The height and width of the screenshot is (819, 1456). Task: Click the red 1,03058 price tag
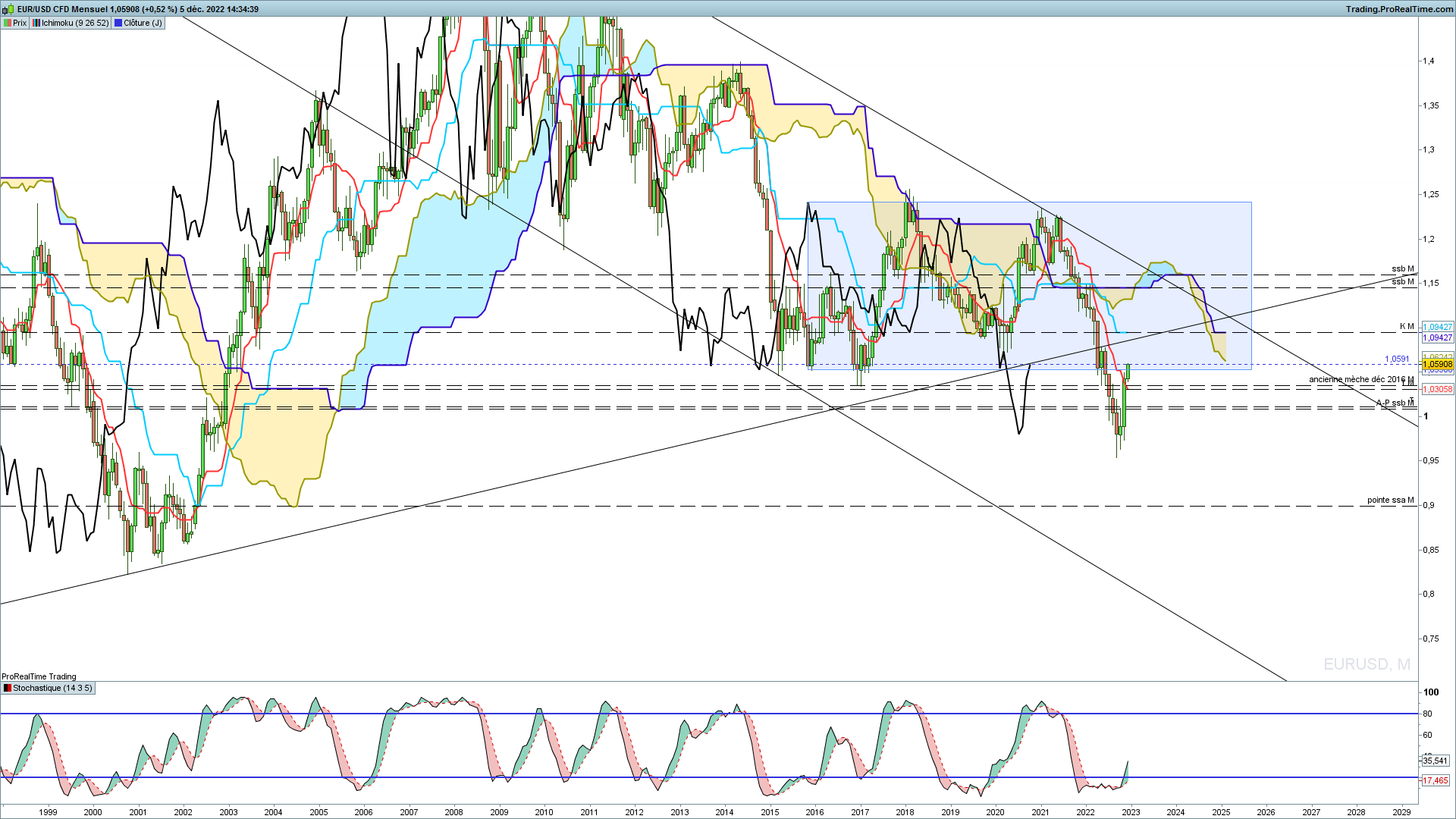1437,389
